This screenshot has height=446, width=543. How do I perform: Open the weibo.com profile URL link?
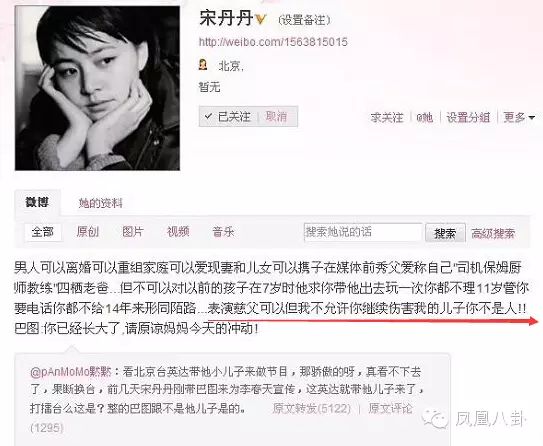pos(273,42)
